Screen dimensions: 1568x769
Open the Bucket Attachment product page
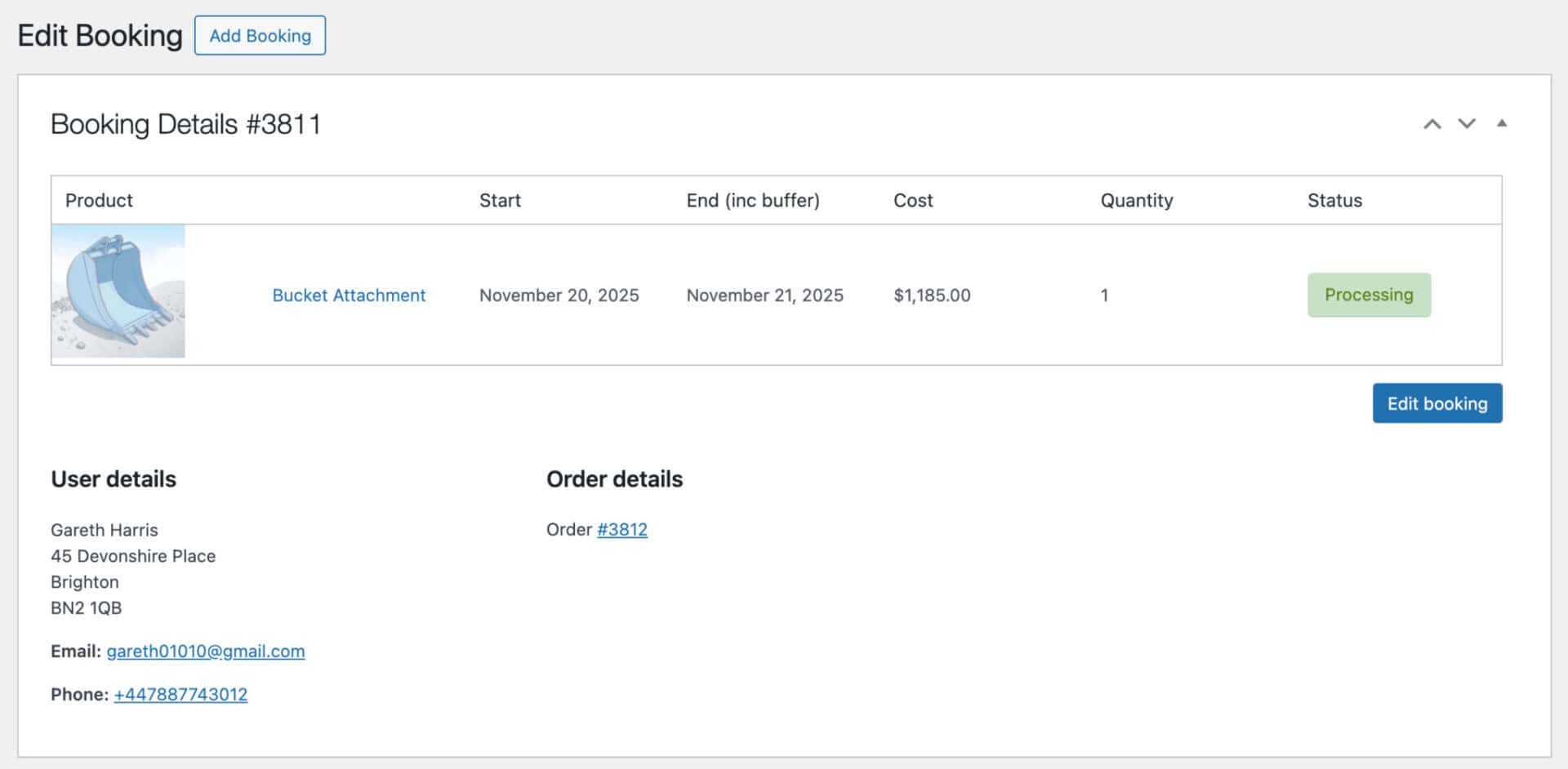(349, 295)
